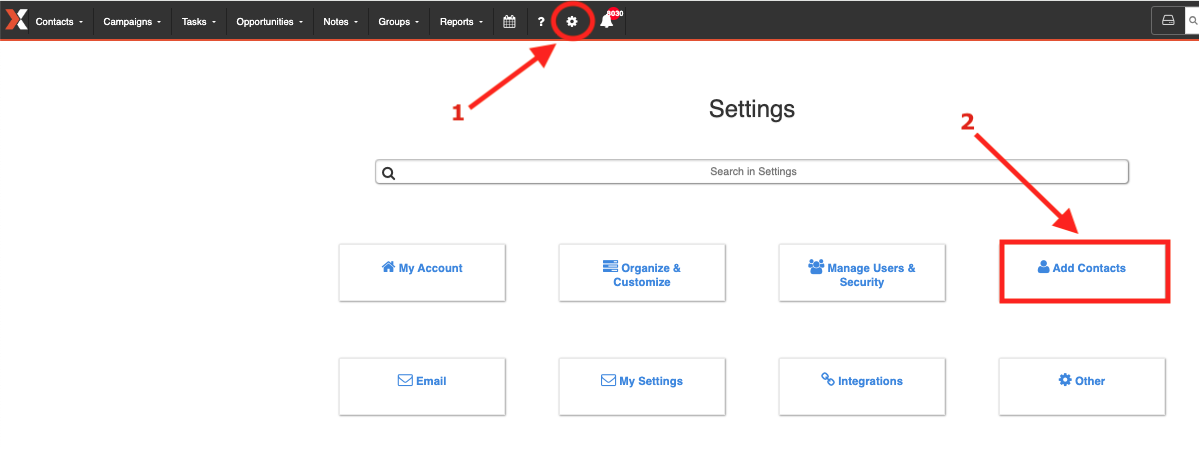Open the Contacts dropdown menu
Viewport: 1199px width, 449px height.
[x=60, y=21]
